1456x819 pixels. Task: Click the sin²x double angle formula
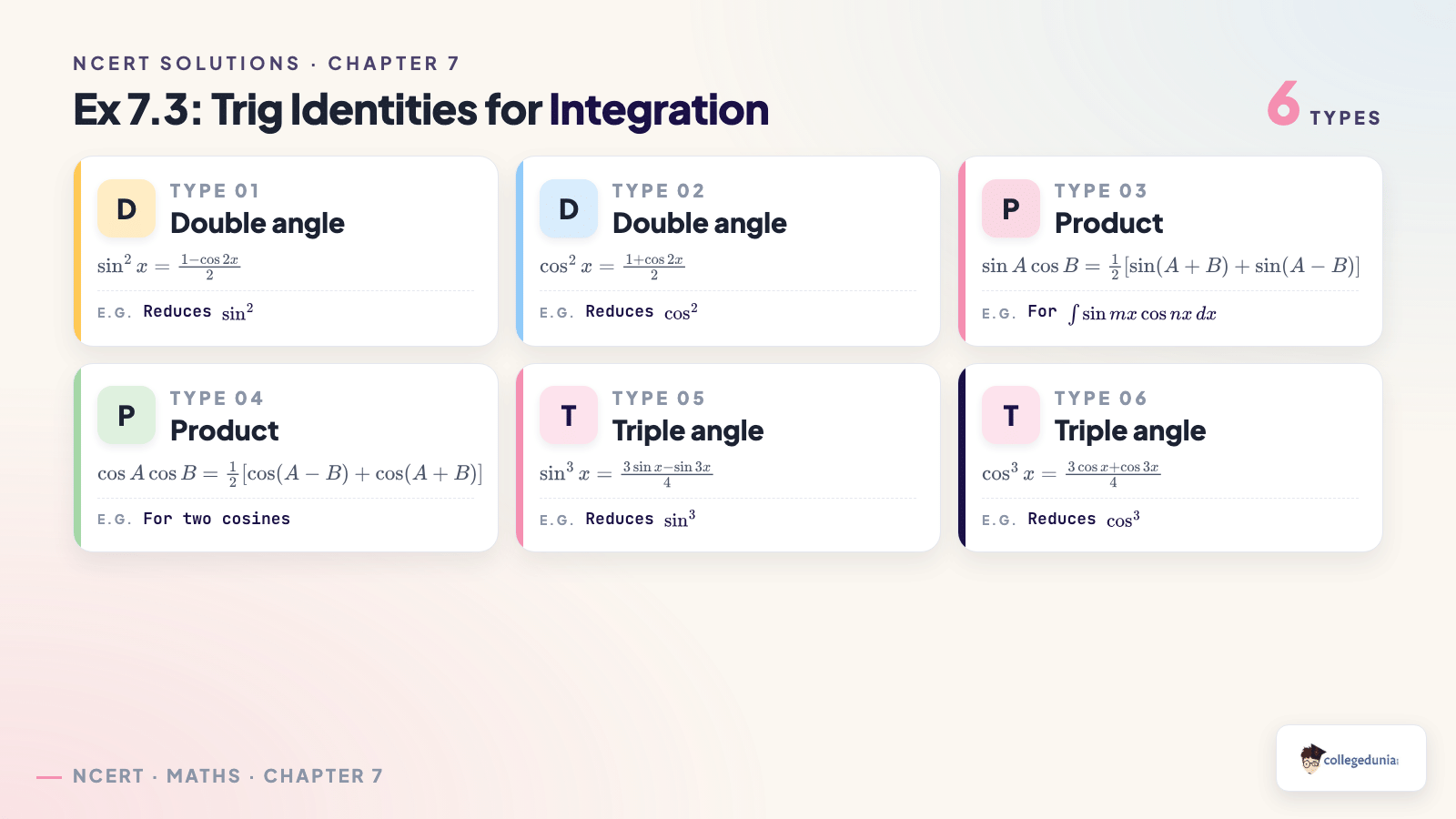click(168, 266)
